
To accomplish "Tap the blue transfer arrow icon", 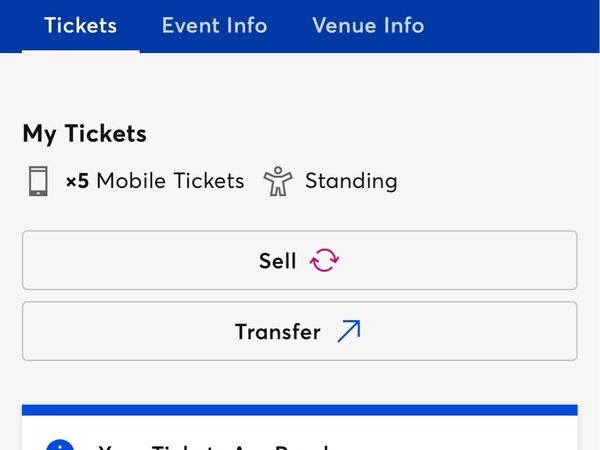I will click(x=348, y=331).
